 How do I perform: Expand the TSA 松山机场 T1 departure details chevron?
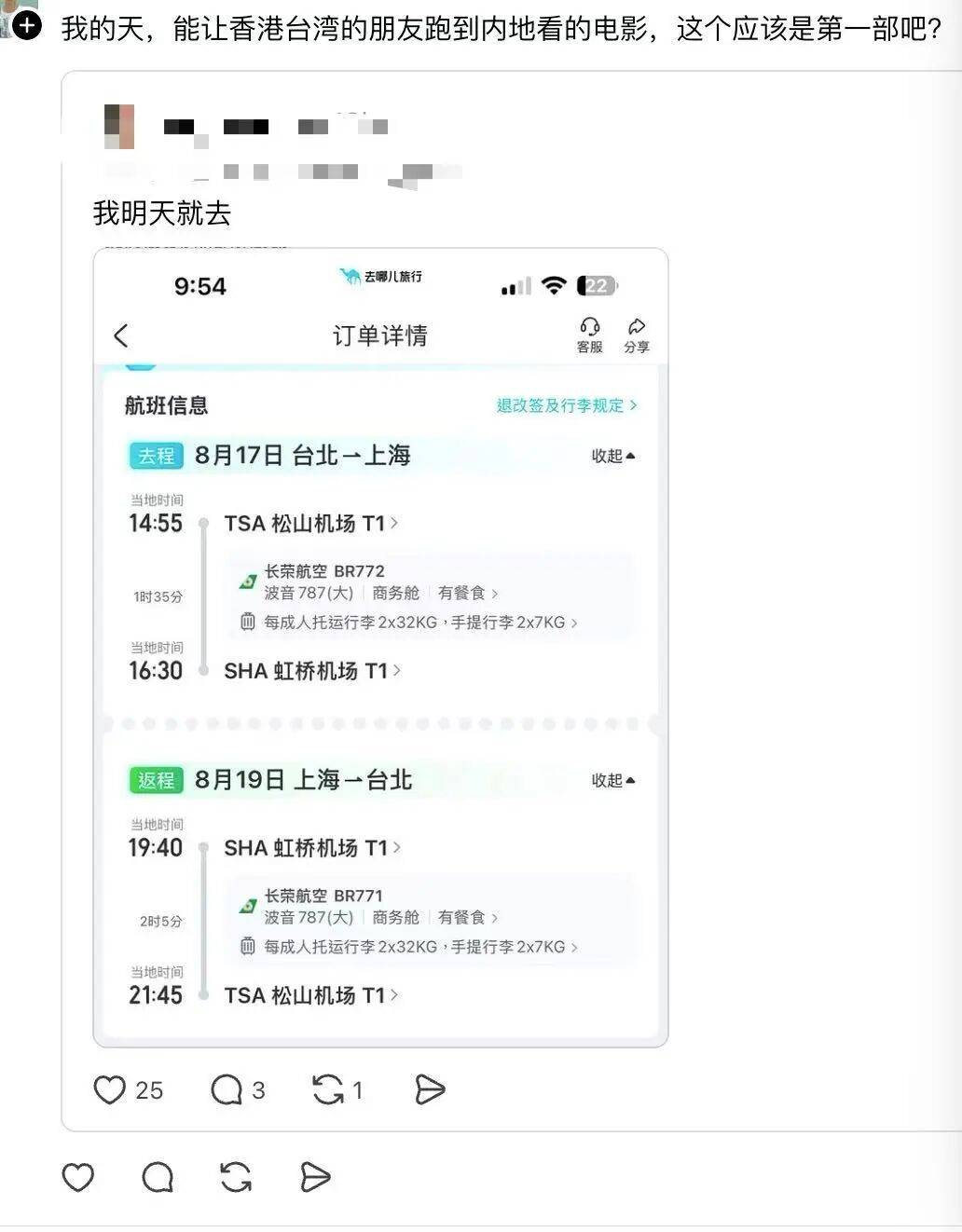(394, 523)
